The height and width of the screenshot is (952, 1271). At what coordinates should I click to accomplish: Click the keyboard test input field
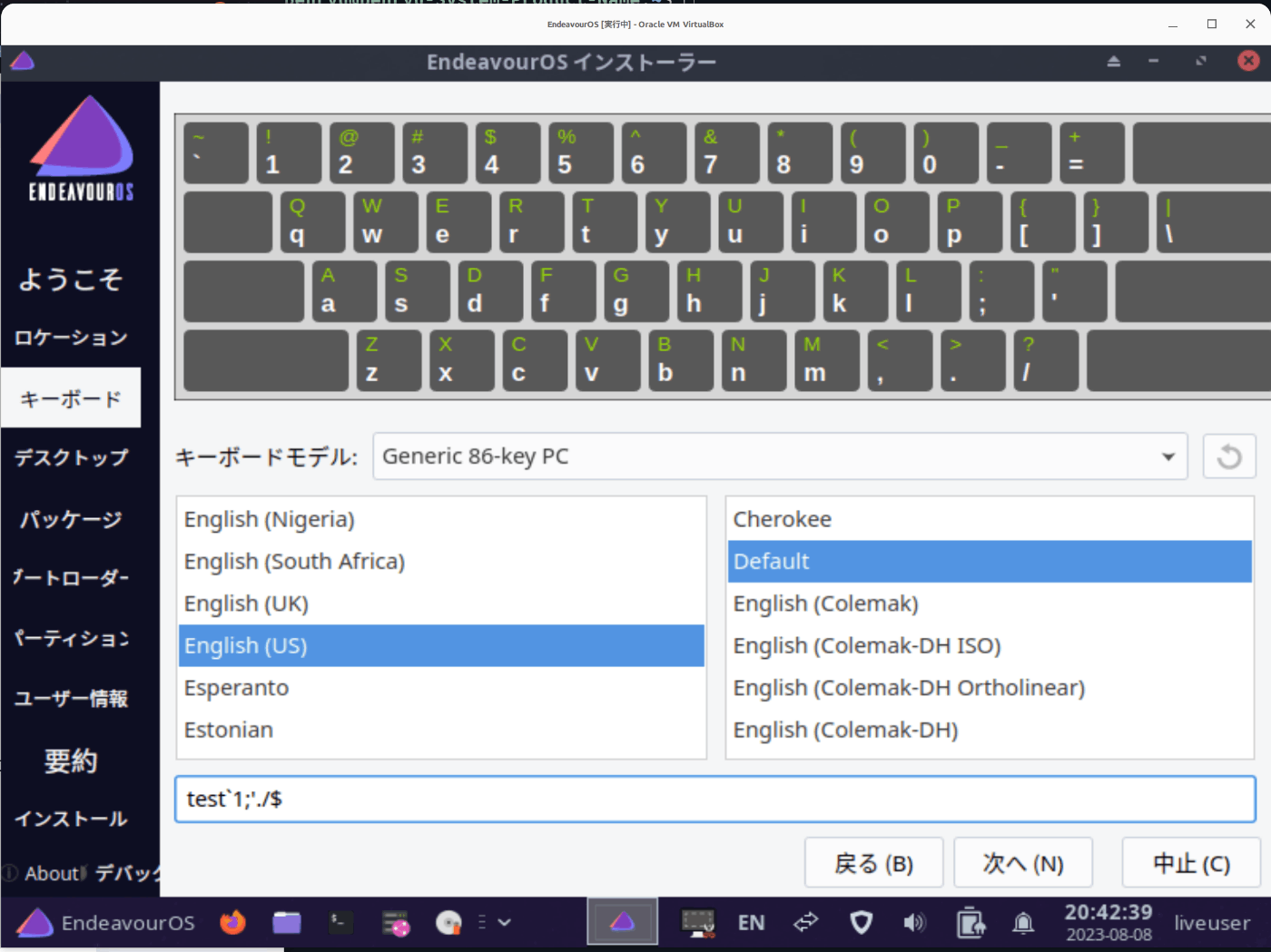[715, 799]
